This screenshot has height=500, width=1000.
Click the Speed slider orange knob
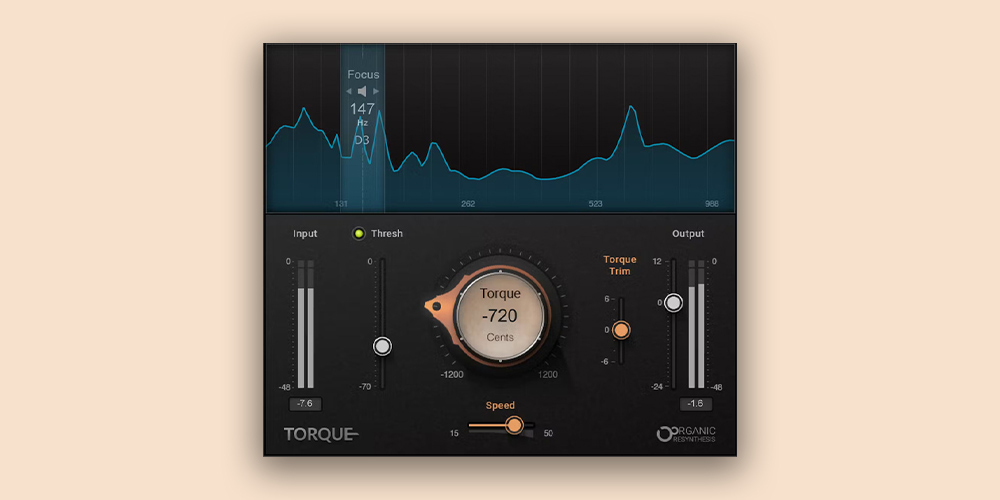point(514,425)
